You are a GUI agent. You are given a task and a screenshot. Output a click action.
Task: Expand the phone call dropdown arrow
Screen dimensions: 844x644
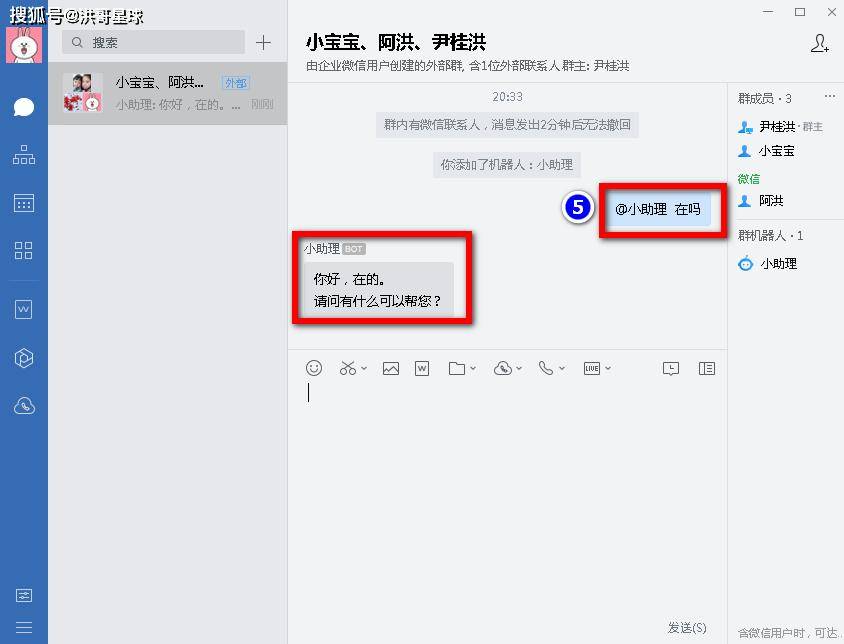[562, 368]
